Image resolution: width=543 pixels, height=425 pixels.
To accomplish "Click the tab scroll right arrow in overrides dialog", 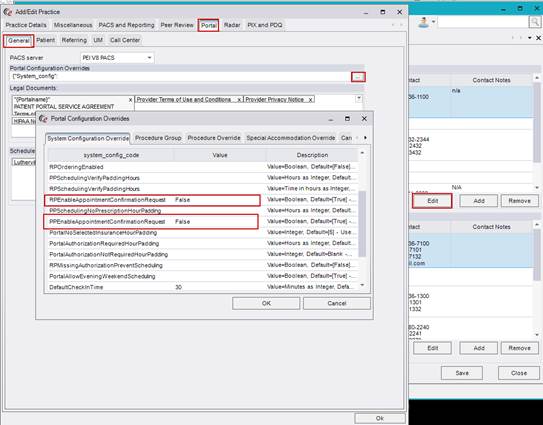I will pos(365,138).
